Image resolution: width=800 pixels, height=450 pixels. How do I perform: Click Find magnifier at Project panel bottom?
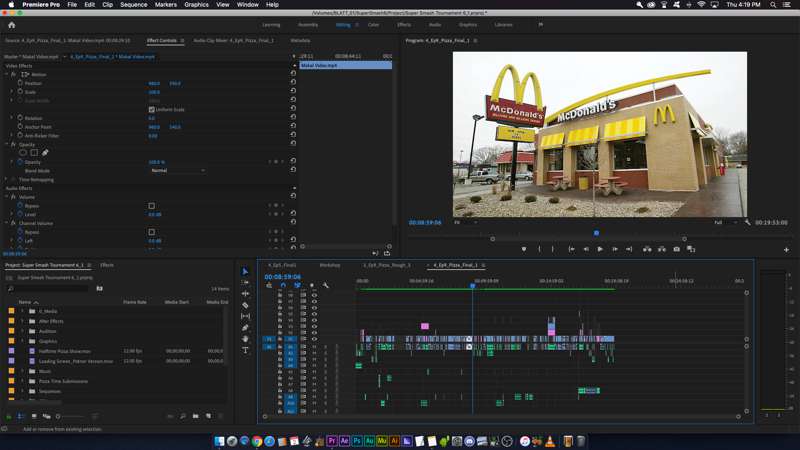183,416
